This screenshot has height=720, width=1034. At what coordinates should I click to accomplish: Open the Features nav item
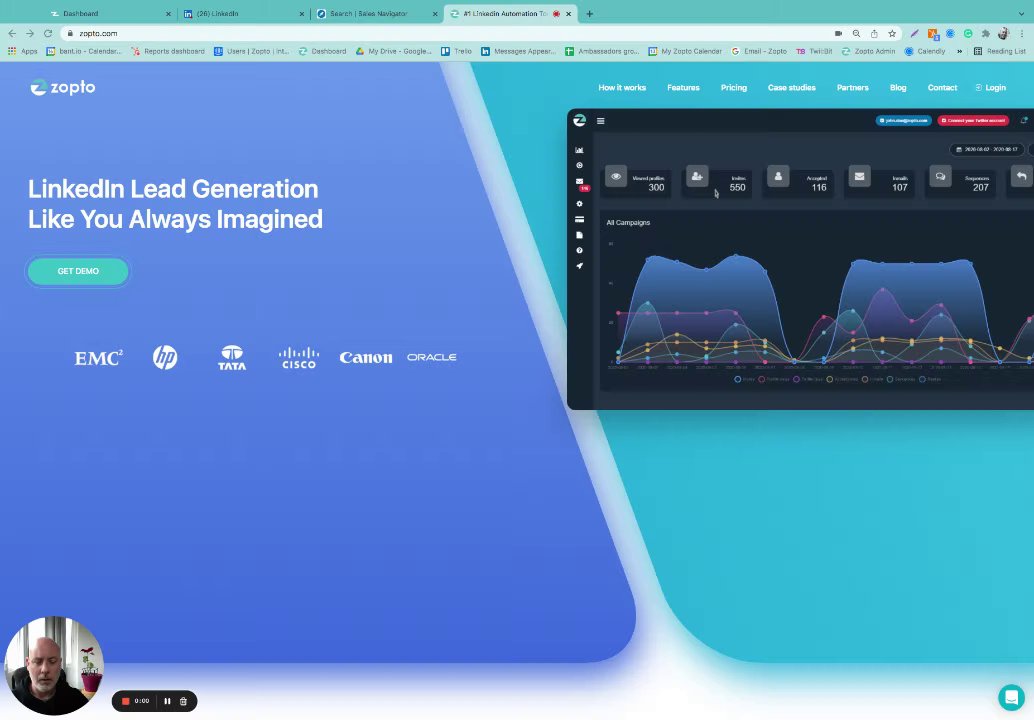pos(683,87)
